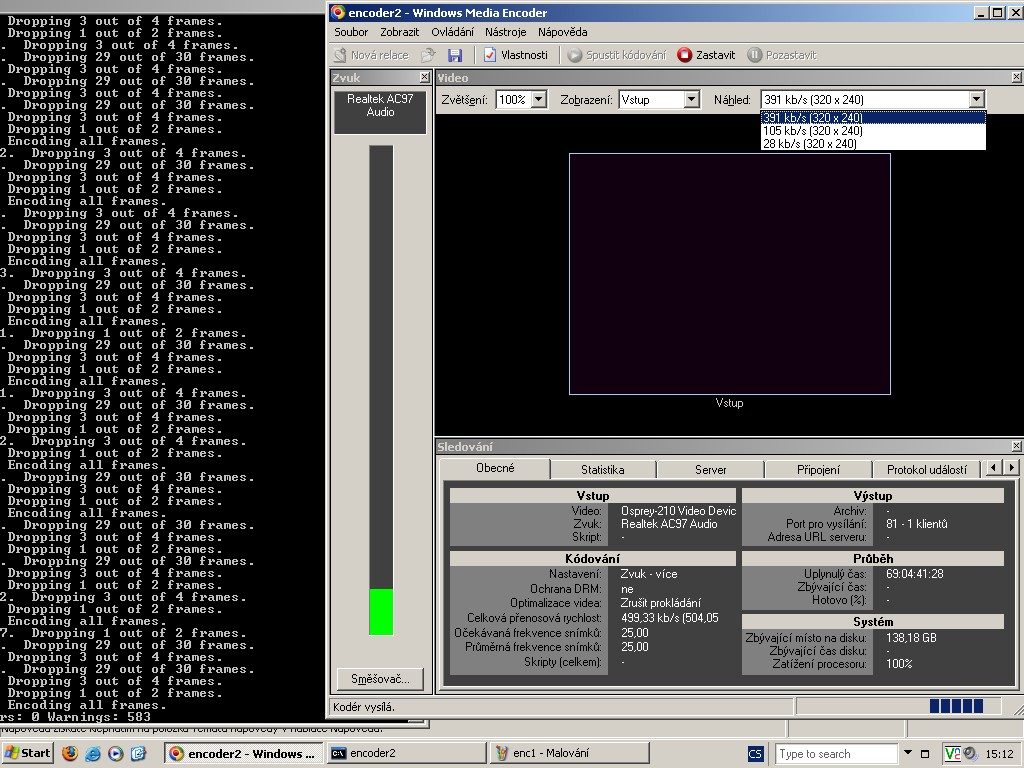Open Vlastnosti session properties
Viewport: 1024px width, 768px height.
tap(516, 56)
